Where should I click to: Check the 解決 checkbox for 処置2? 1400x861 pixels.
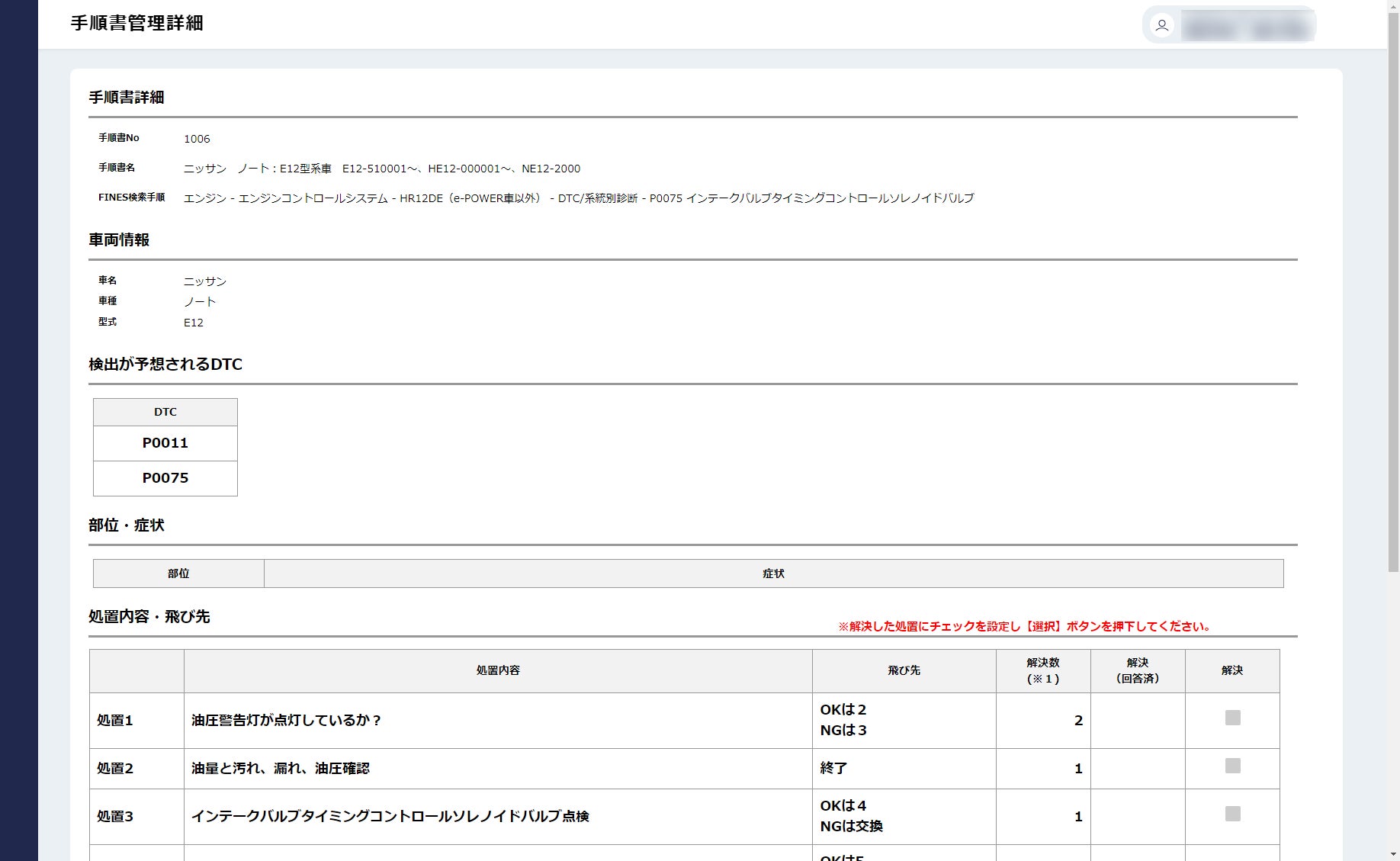pos(1232,766)
